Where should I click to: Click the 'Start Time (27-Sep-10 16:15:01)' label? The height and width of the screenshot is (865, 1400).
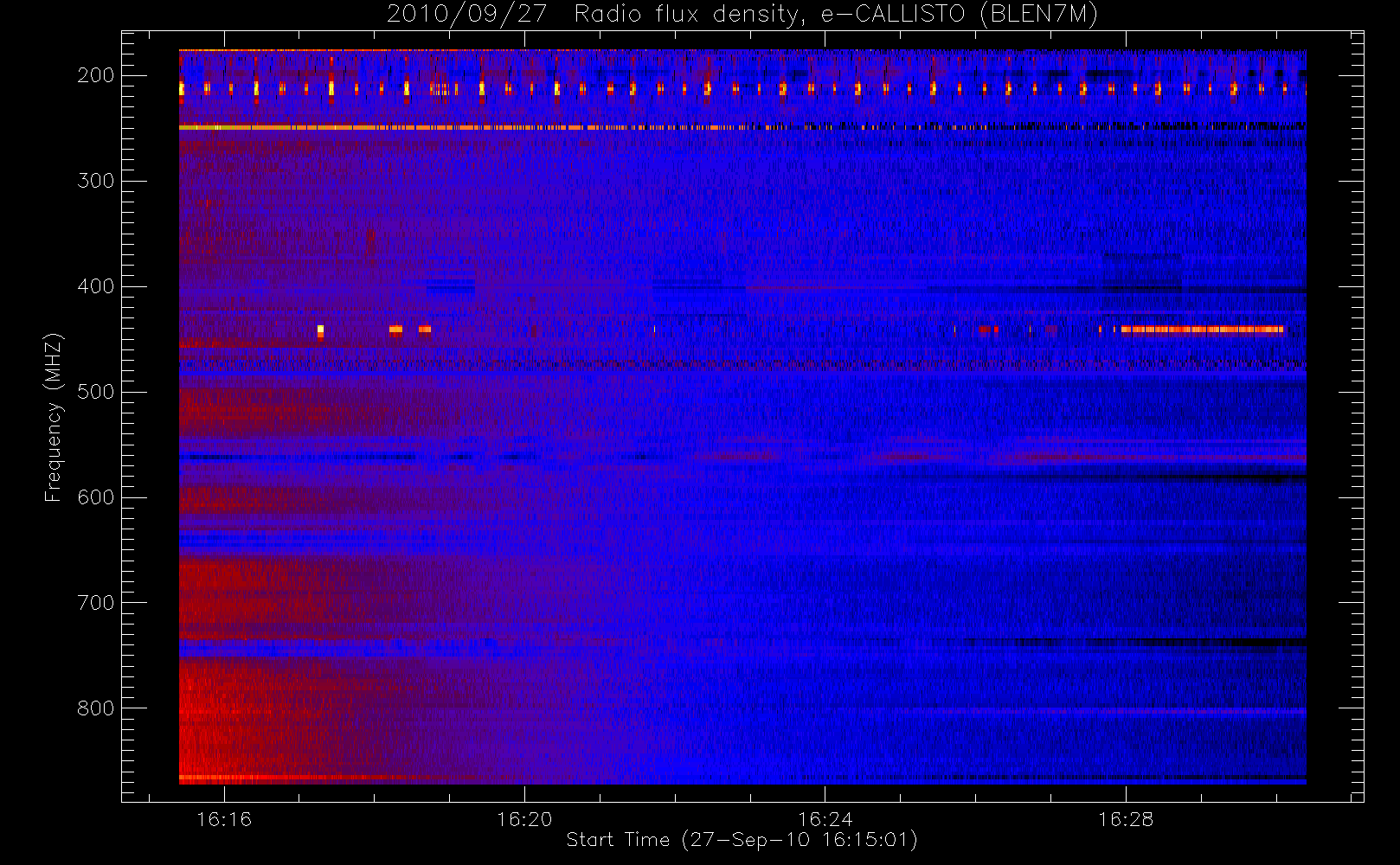pyautogui.click(x=742, y=840)
